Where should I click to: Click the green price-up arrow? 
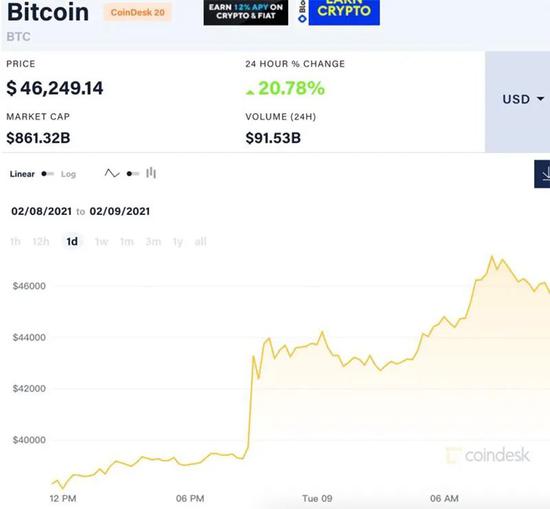[x=250, y=93]
